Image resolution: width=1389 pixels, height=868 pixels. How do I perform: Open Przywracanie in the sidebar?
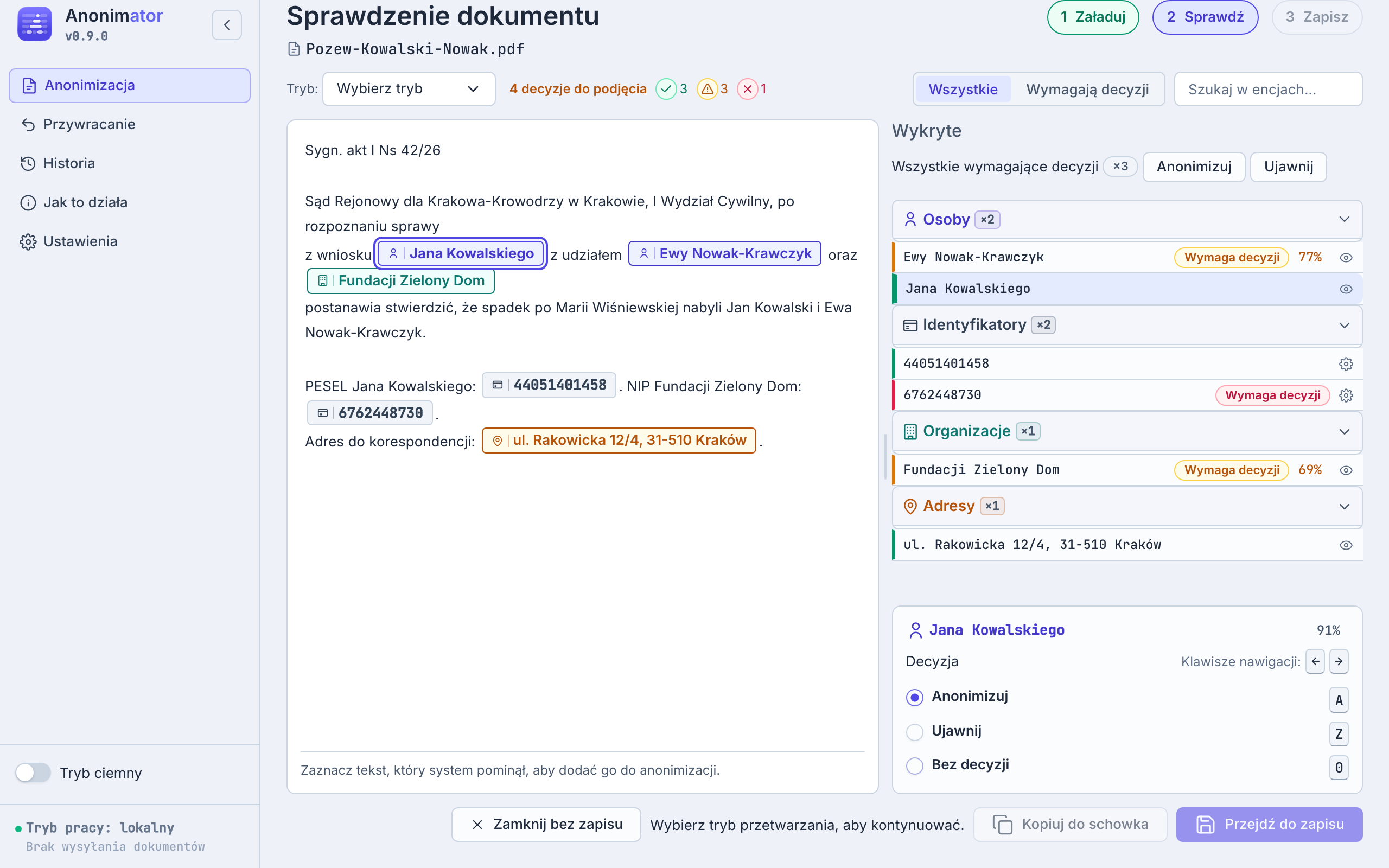pos(130,125)
